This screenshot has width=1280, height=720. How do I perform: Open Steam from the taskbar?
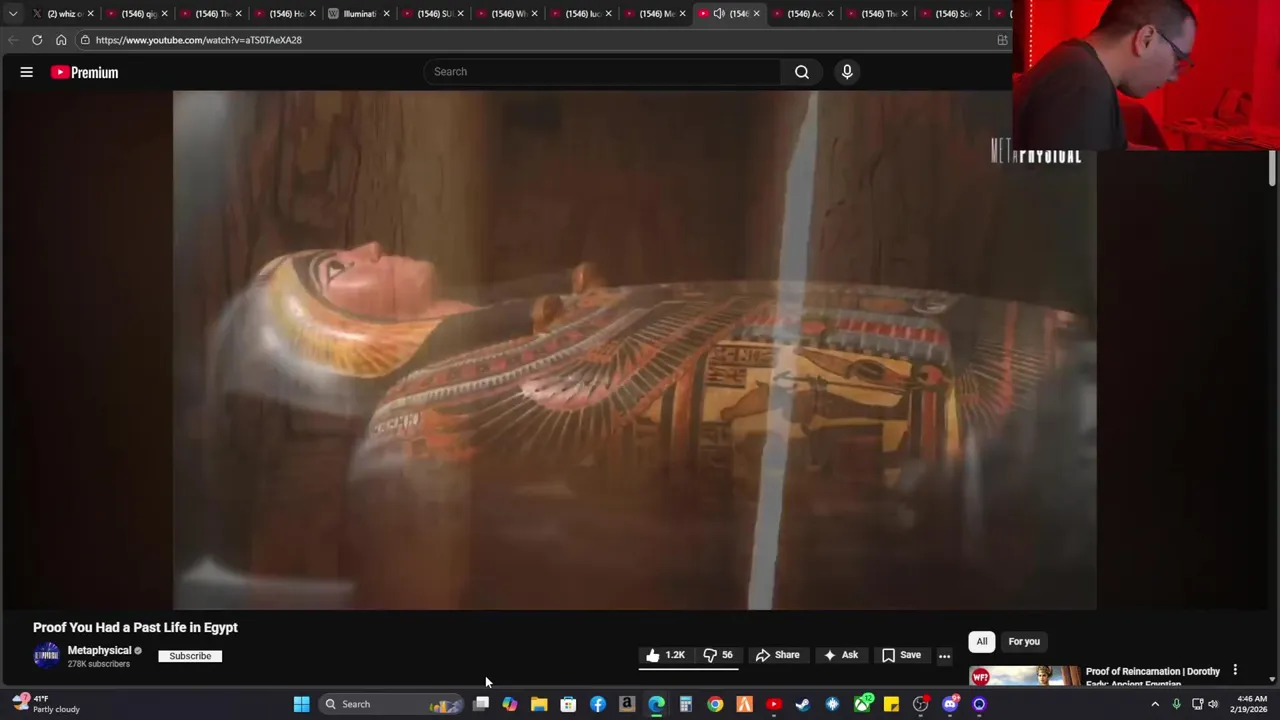(802, 704)
